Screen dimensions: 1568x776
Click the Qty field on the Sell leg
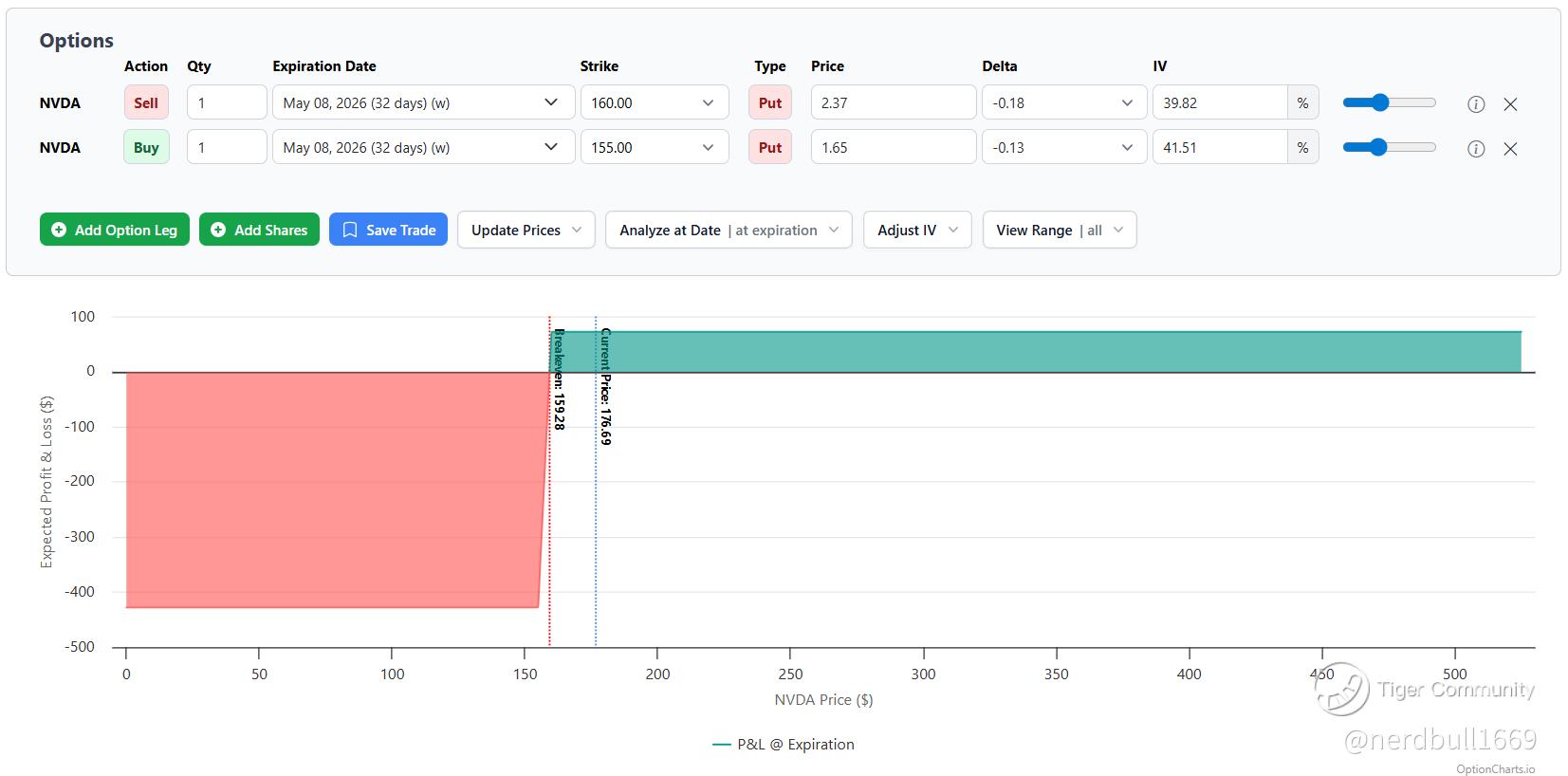[227, 102]
